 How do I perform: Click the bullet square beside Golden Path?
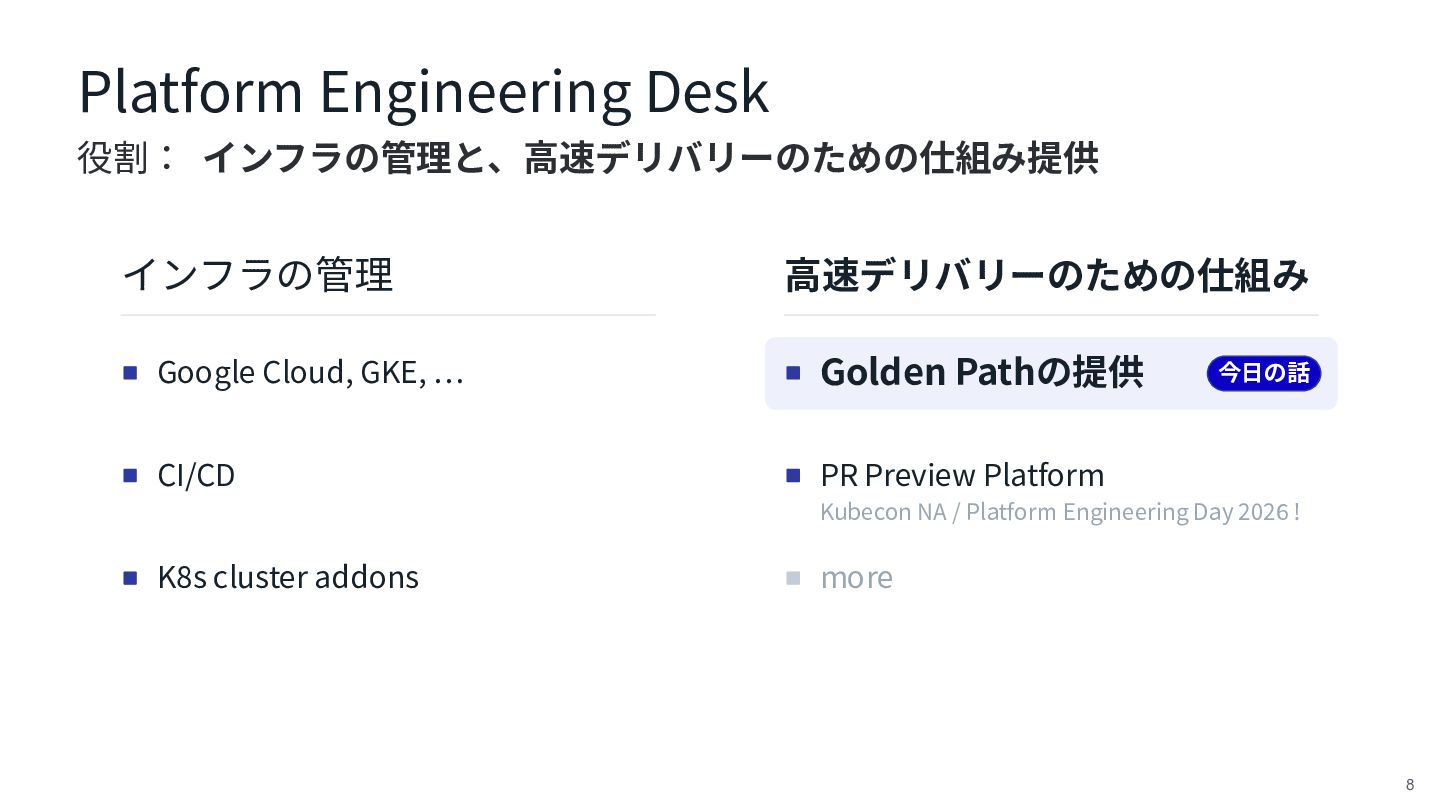(x=794, y=373)
